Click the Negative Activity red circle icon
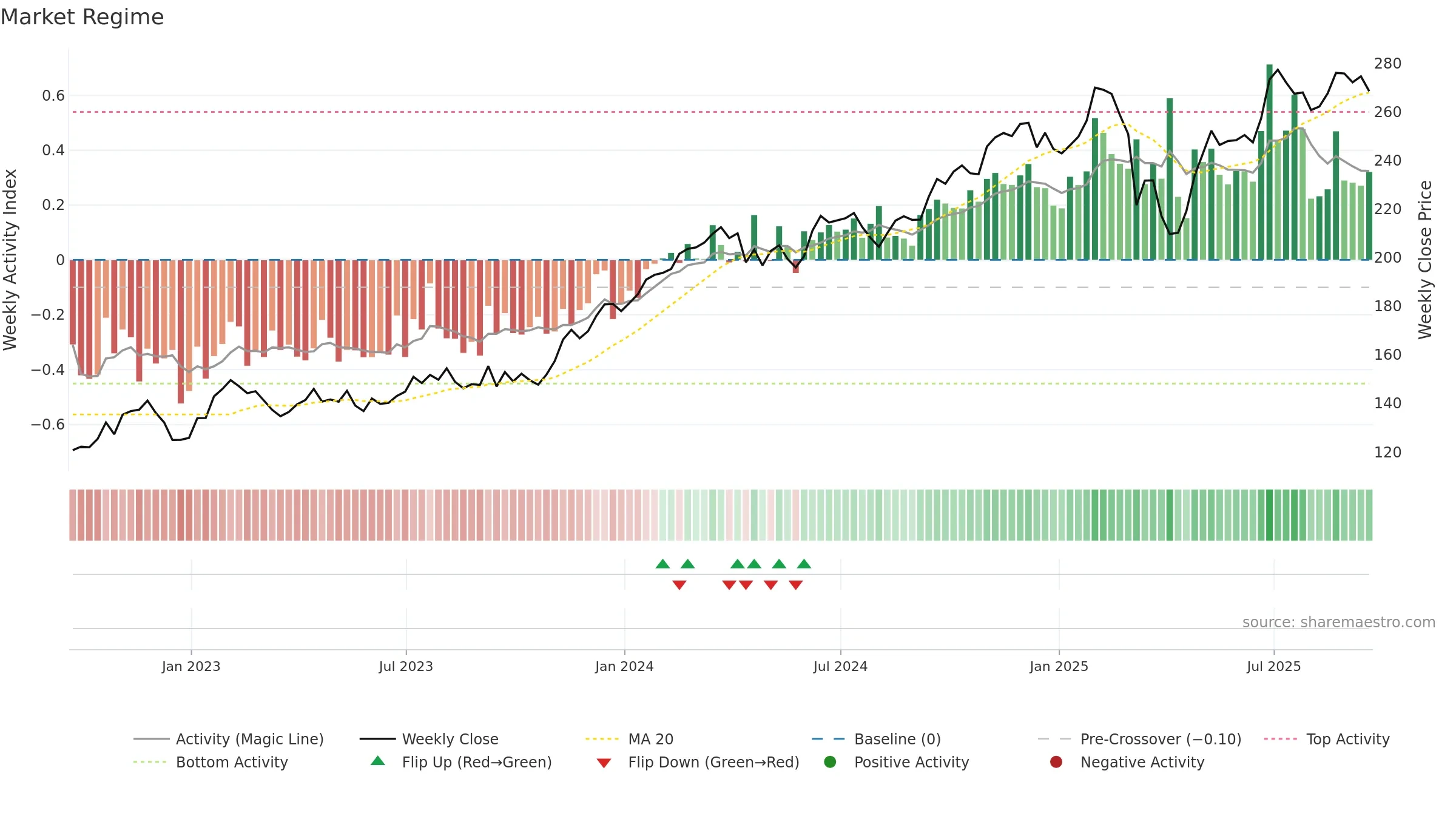 (1056, 762)
